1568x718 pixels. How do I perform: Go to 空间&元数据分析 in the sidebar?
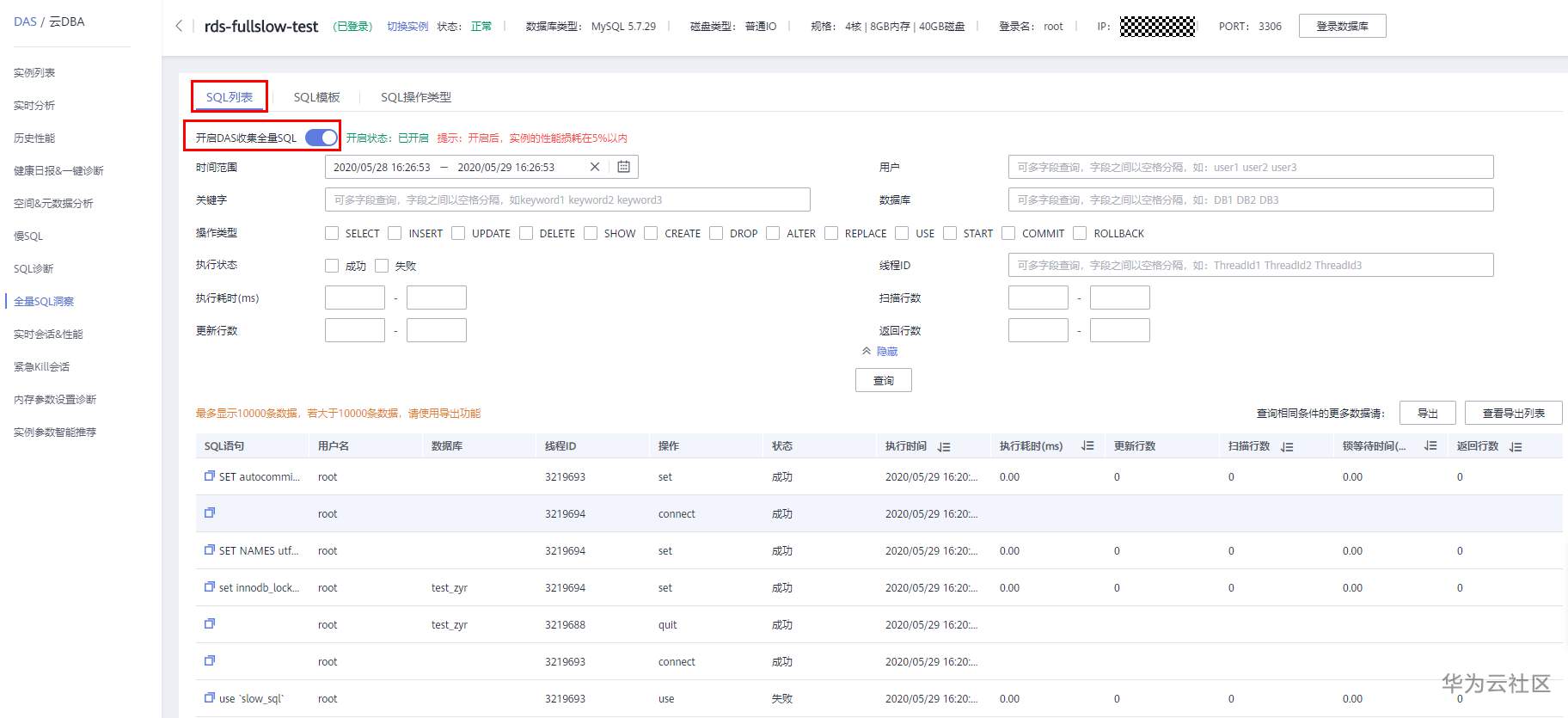[53, 204]
